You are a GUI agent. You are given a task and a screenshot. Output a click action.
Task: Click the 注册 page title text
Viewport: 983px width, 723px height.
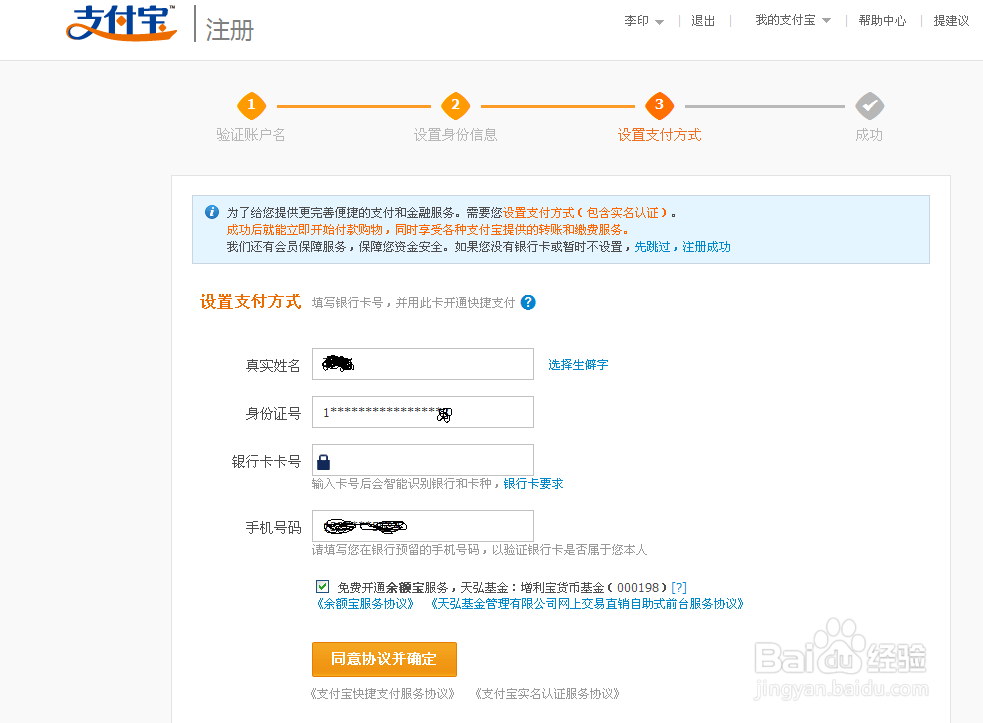(229, 30)
